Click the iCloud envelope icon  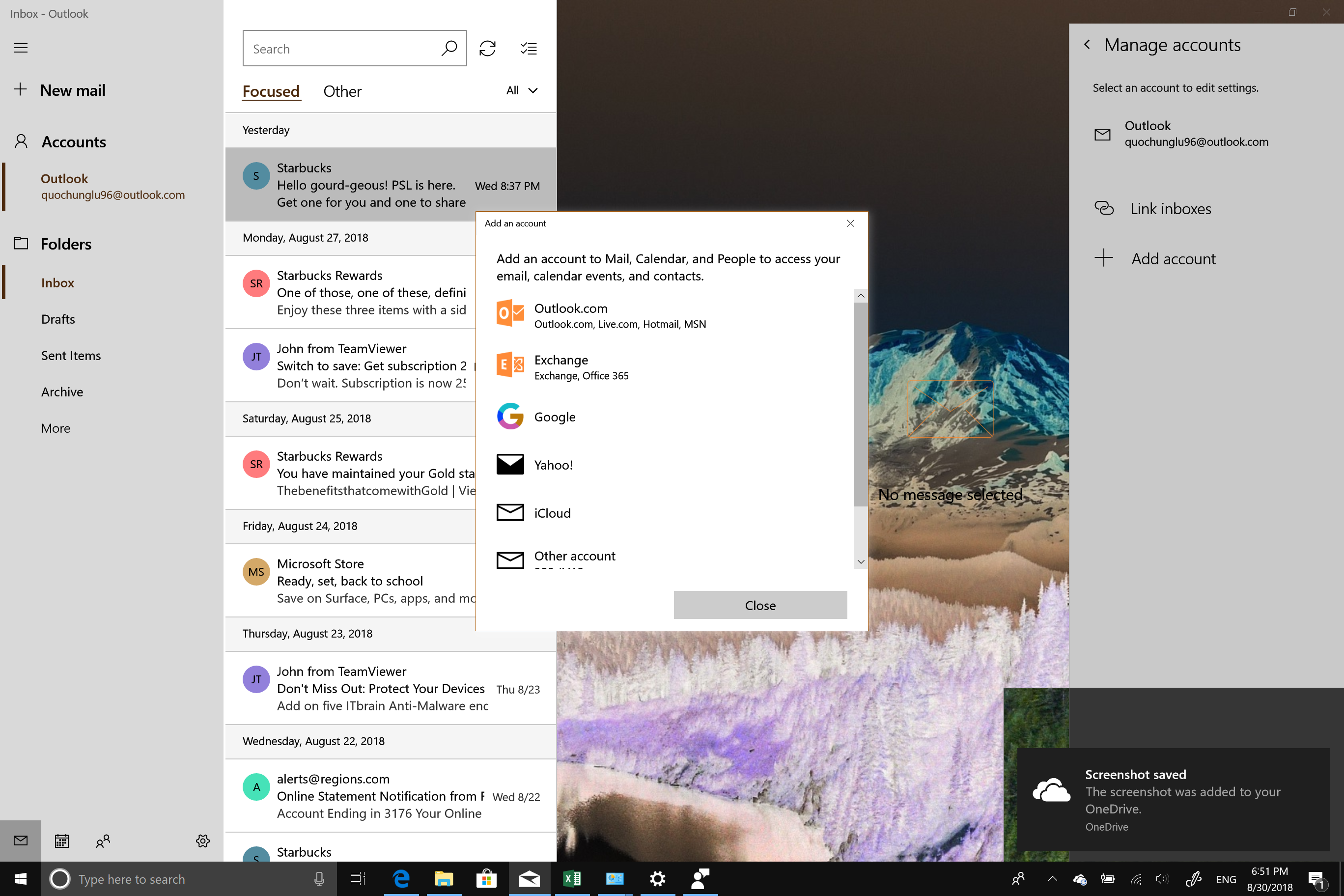(510, 512)
